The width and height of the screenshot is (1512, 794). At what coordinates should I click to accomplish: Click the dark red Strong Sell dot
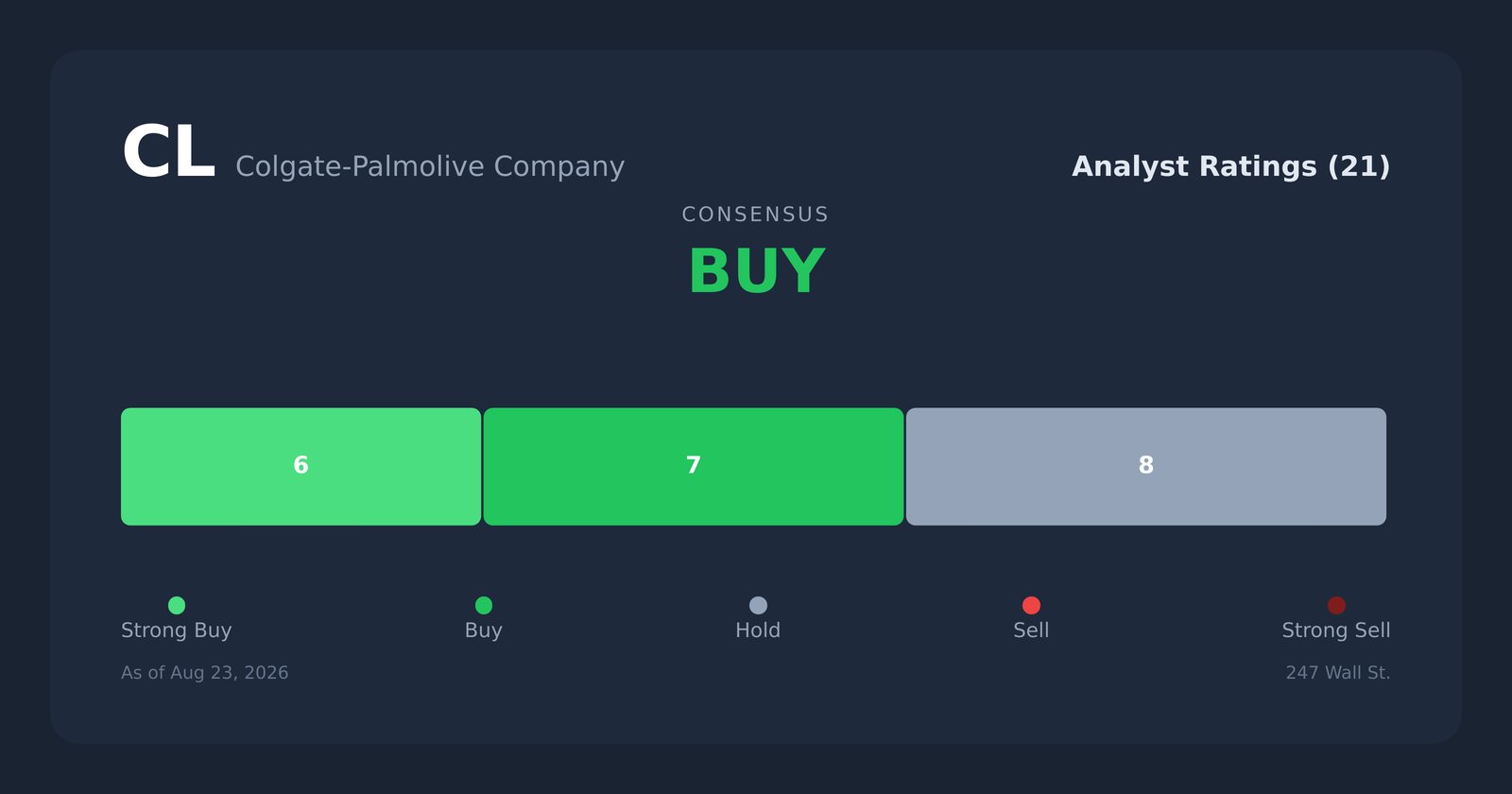tap(1336, 605)
